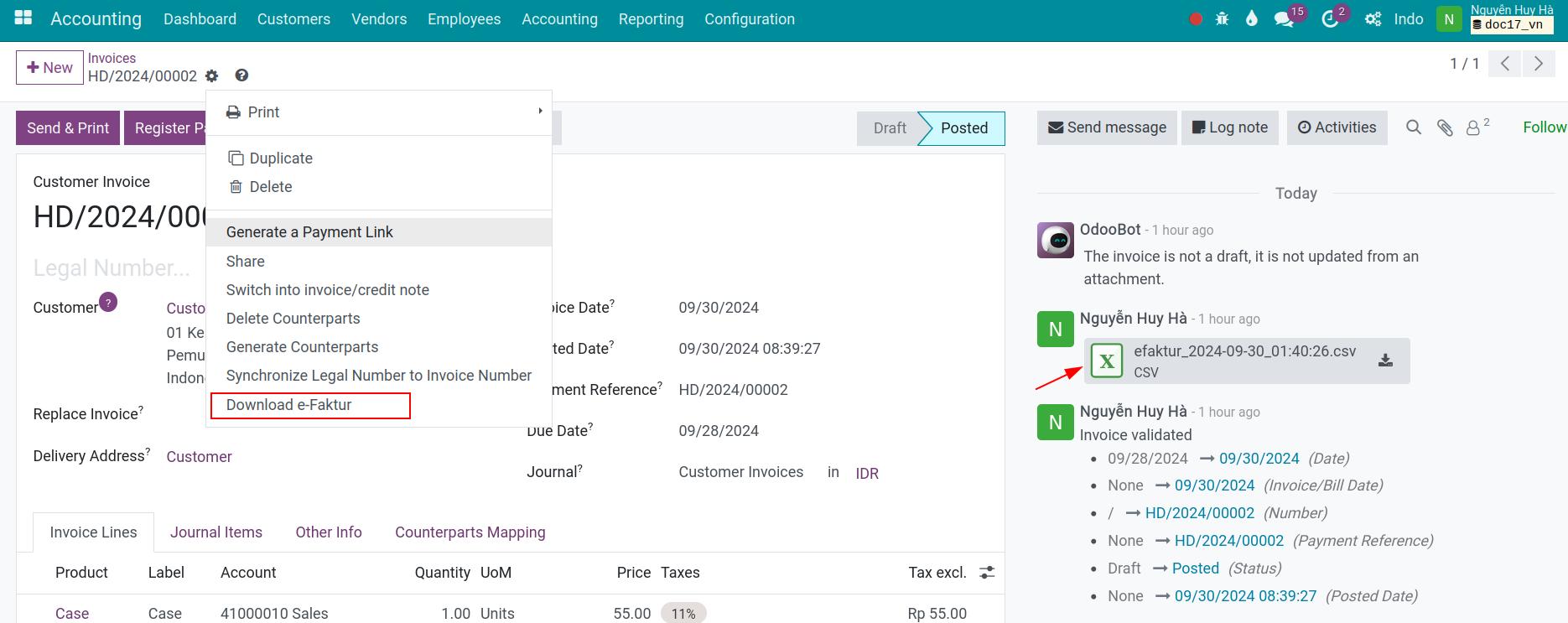Switch to the Invoice Lines tab
This screenshot has width=1568, height=623.
(93, 532)
